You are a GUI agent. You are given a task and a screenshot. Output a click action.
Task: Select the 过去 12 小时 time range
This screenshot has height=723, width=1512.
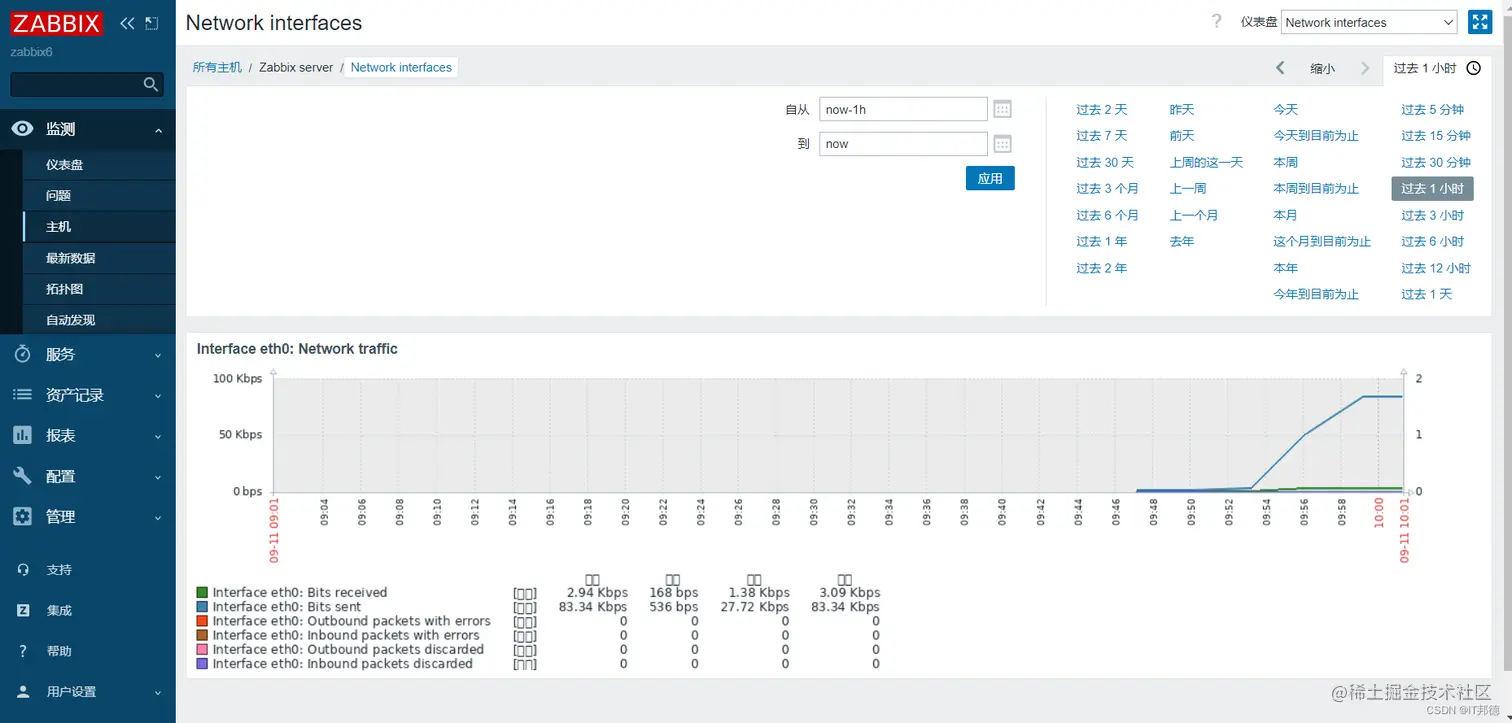tap(1436, 268)
